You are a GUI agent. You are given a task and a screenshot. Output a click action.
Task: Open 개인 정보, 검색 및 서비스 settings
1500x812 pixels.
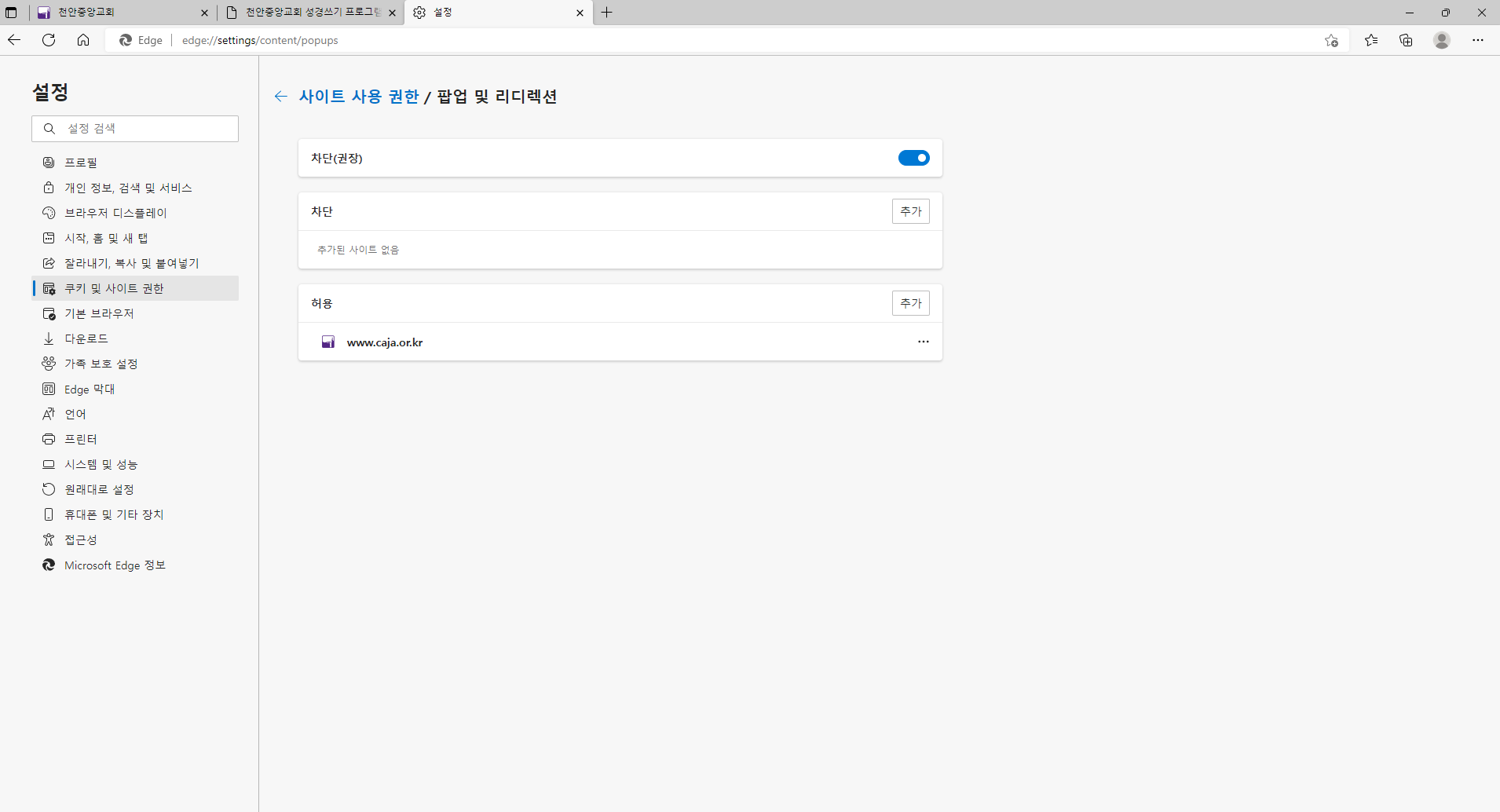point(128,188)
